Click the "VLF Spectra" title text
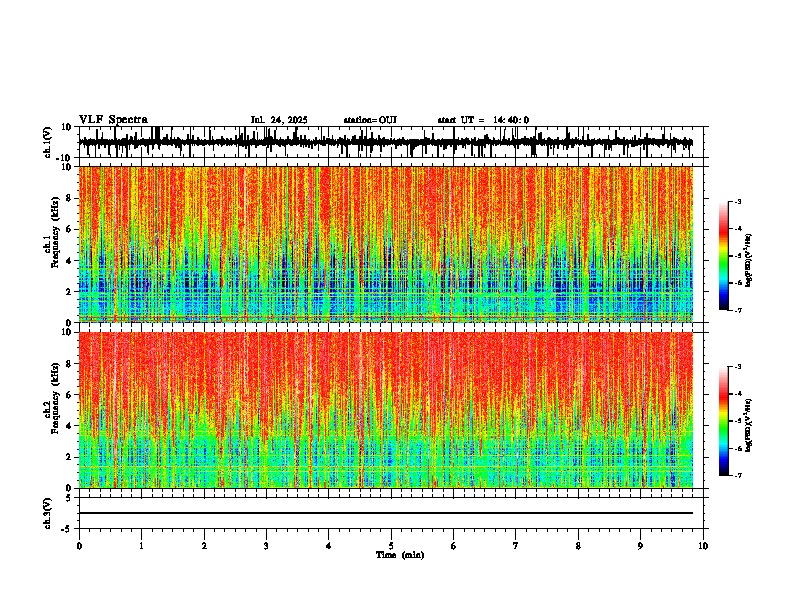This screenshot has width=792, height=612. (x=113, y=120)
